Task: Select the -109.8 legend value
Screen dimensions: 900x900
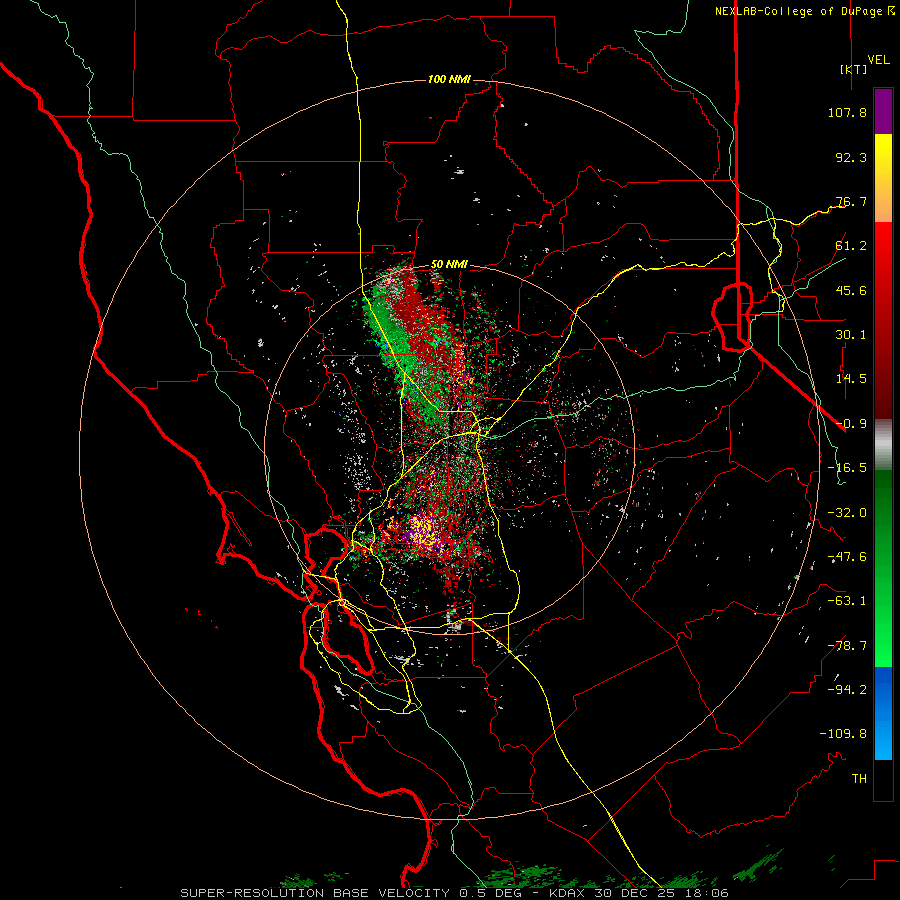Action: coord(843,734)
